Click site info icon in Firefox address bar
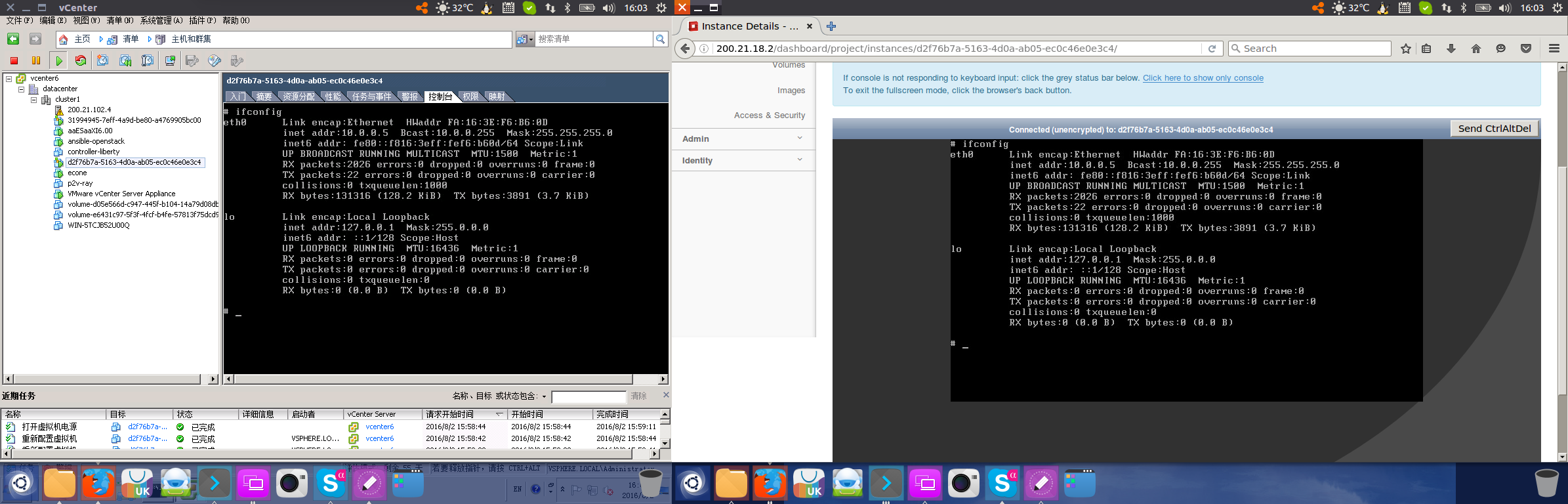Image resolution: width=1568 pixels, height=504 pixels. click(x=704, y=49)
